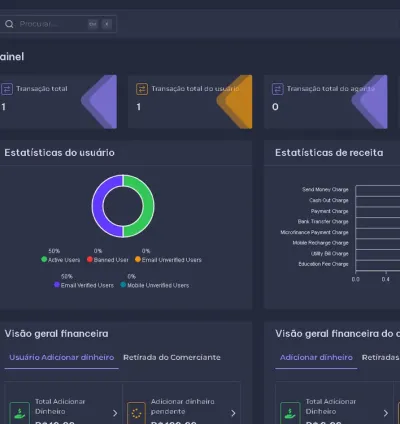
Task: Click the green hand-money icon in the right panel
Action: click(290, 413)
